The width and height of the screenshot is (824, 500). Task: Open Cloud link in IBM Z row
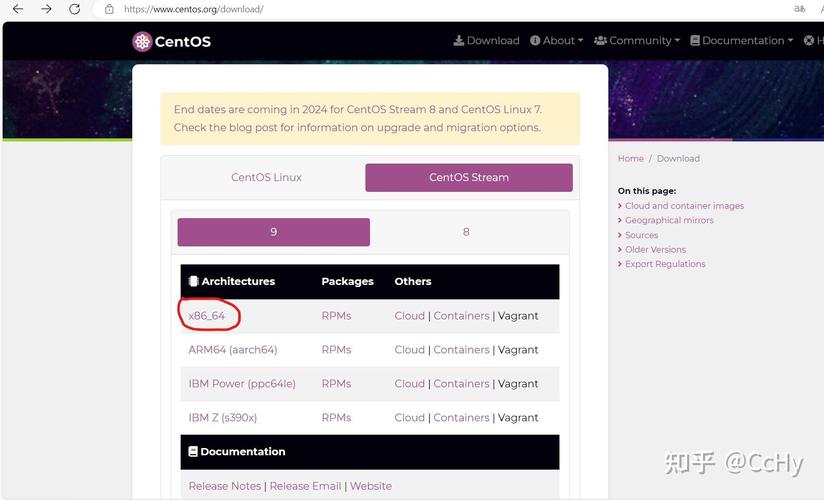pos(409,417)
